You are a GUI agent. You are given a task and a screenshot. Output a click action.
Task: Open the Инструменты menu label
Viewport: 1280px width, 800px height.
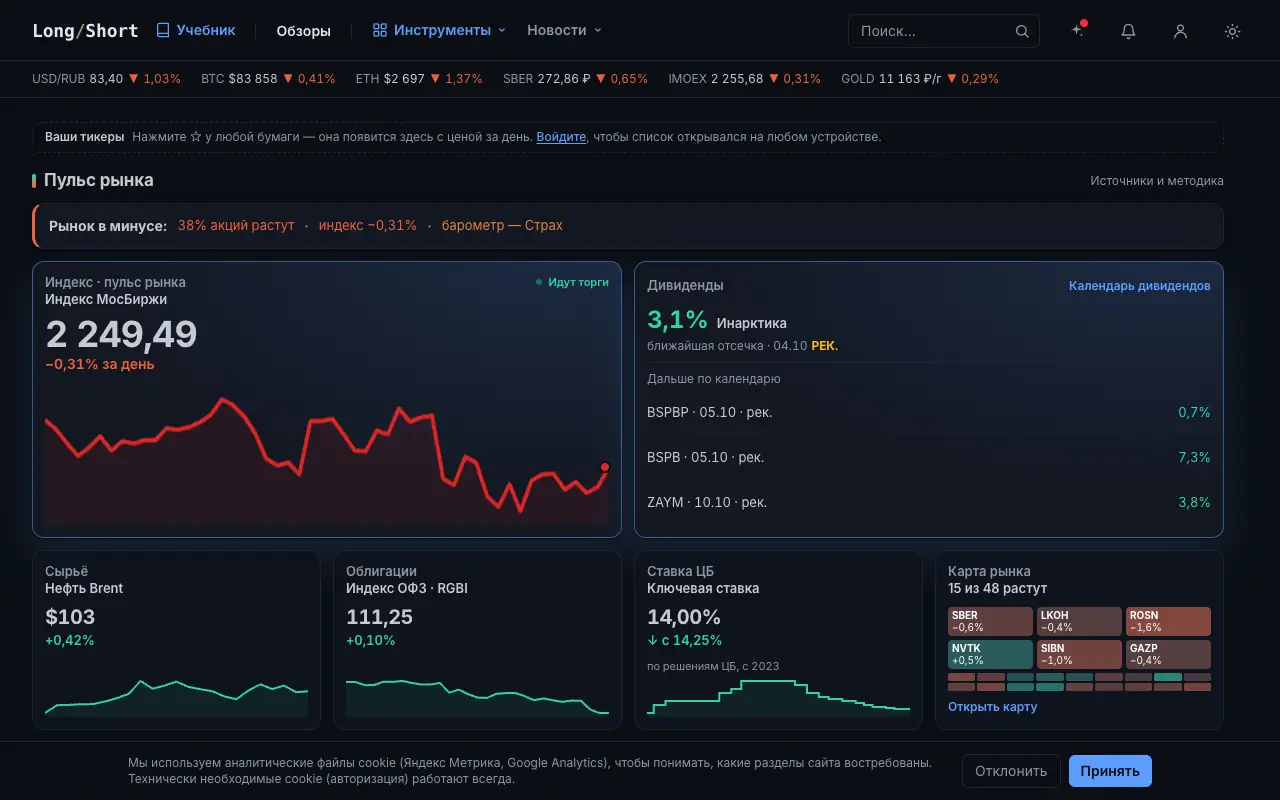[442, 30]
